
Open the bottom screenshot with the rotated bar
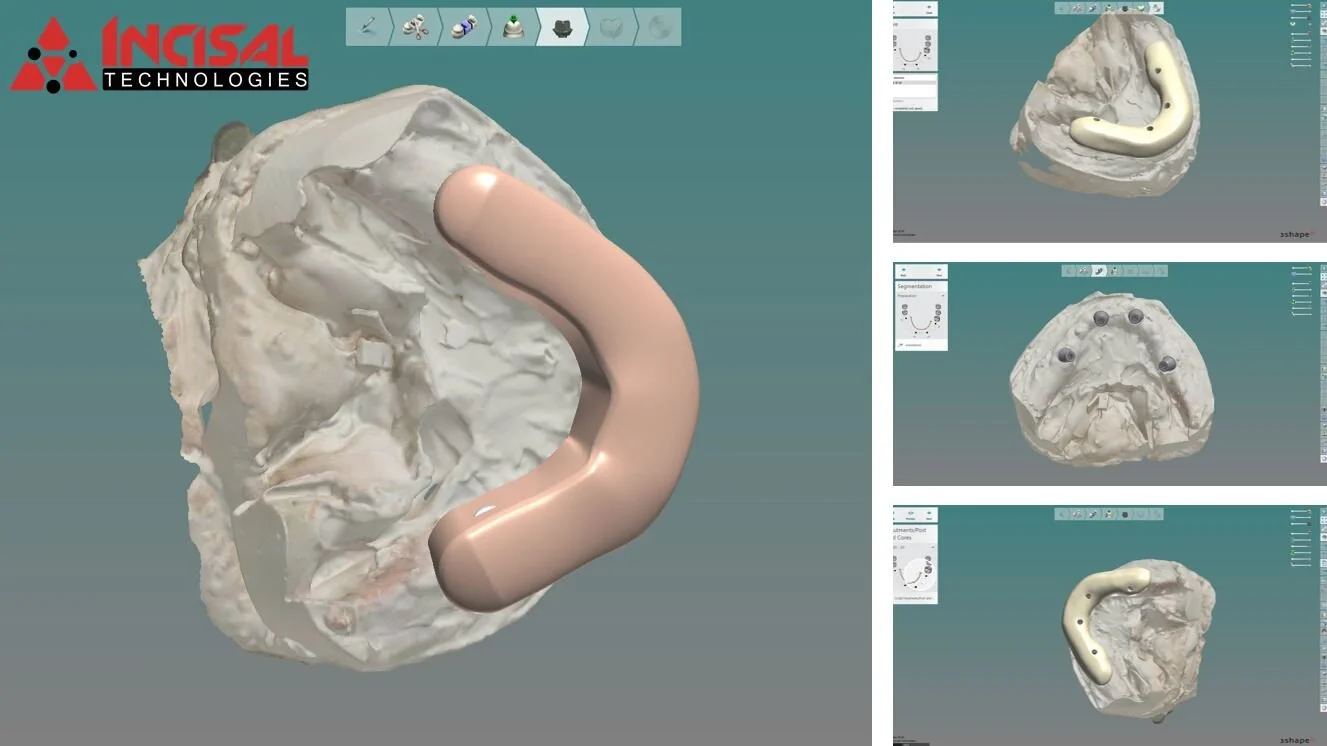tap(1110, 625)
